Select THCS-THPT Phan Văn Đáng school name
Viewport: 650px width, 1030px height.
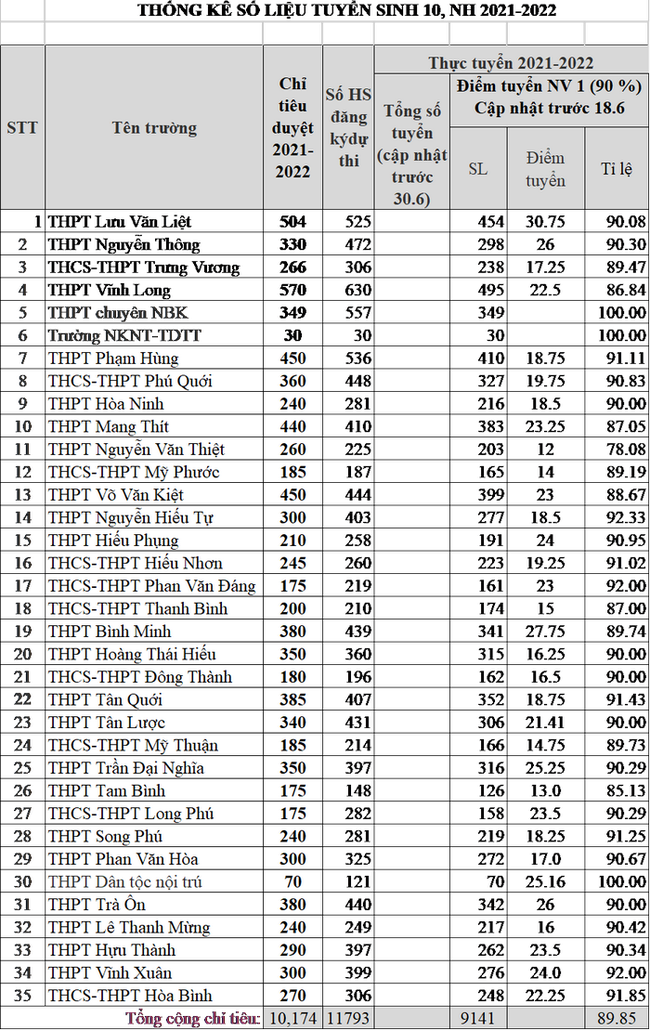click(x=151, y=586)
